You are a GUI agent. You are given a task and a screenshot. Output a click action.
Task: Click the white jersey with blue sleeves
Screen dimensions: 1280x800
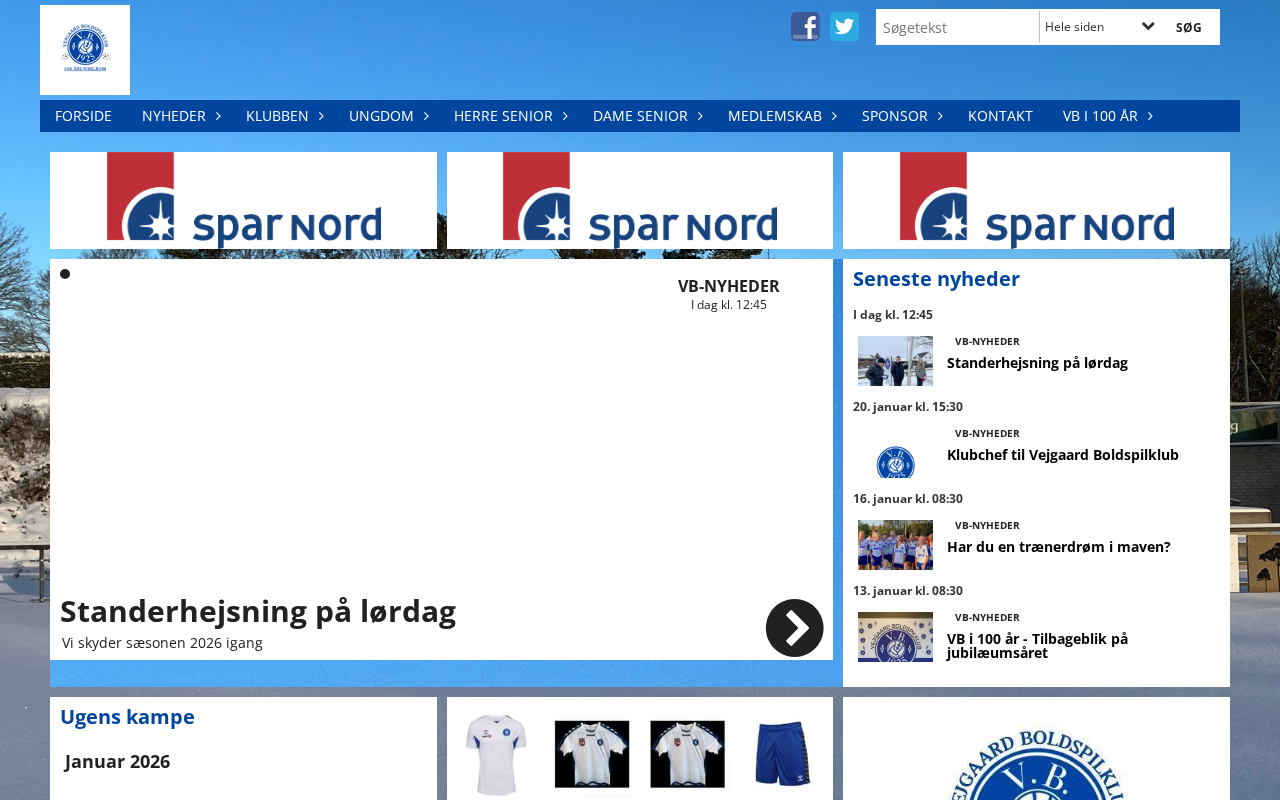(497, 755)
